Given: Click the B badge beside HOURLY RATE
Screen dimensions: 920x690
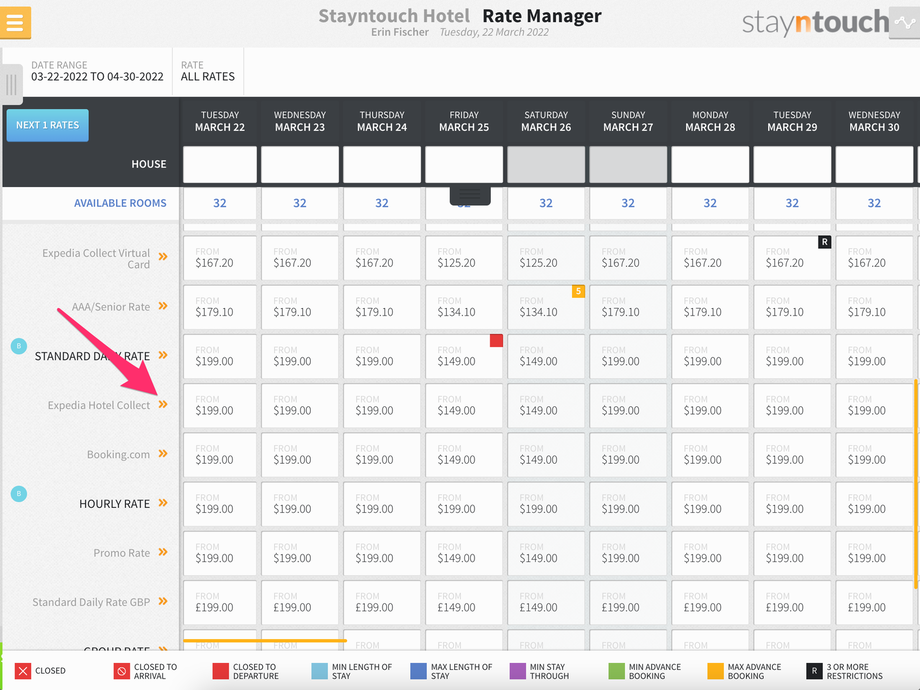Looking at the screenshot, I should (19, 494).
